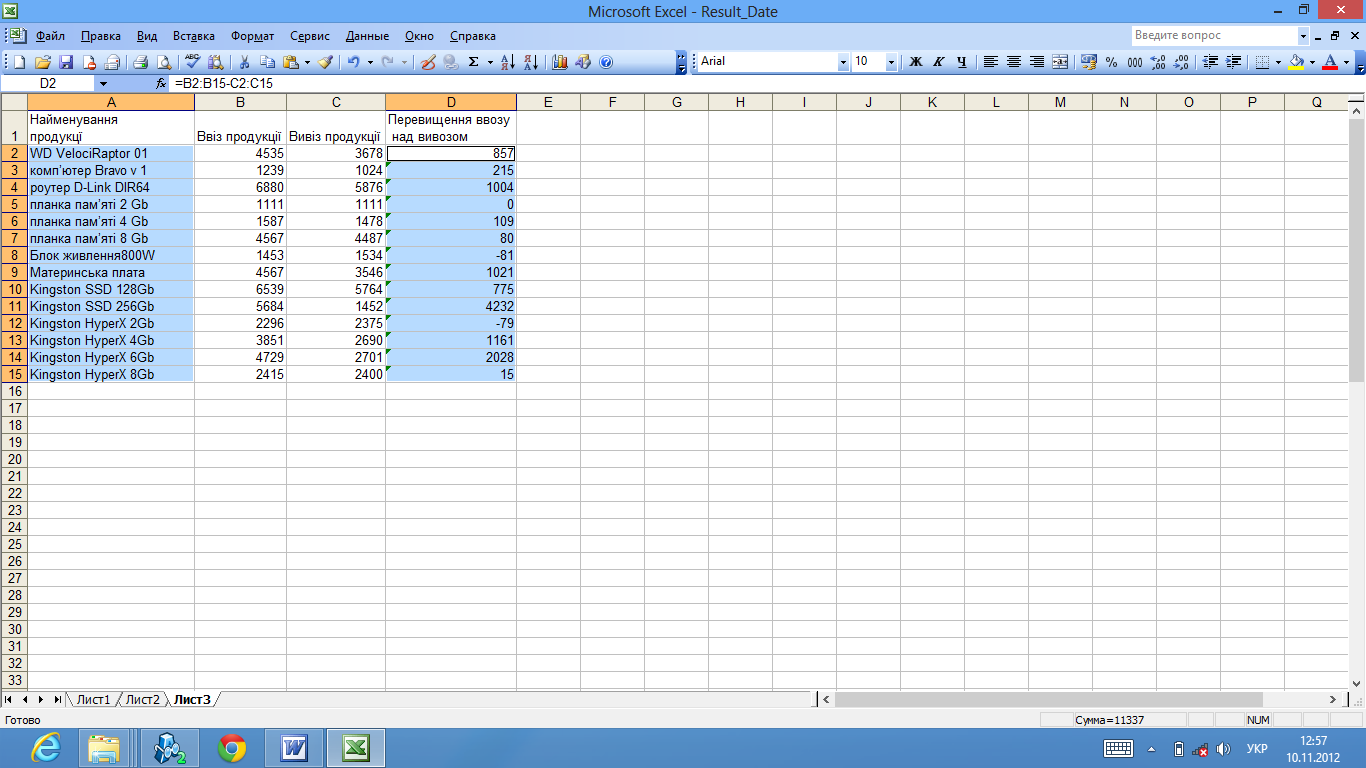Click the Print toolbar icon
Viewport: 1366px width, 768px height.
click(141, 62)
